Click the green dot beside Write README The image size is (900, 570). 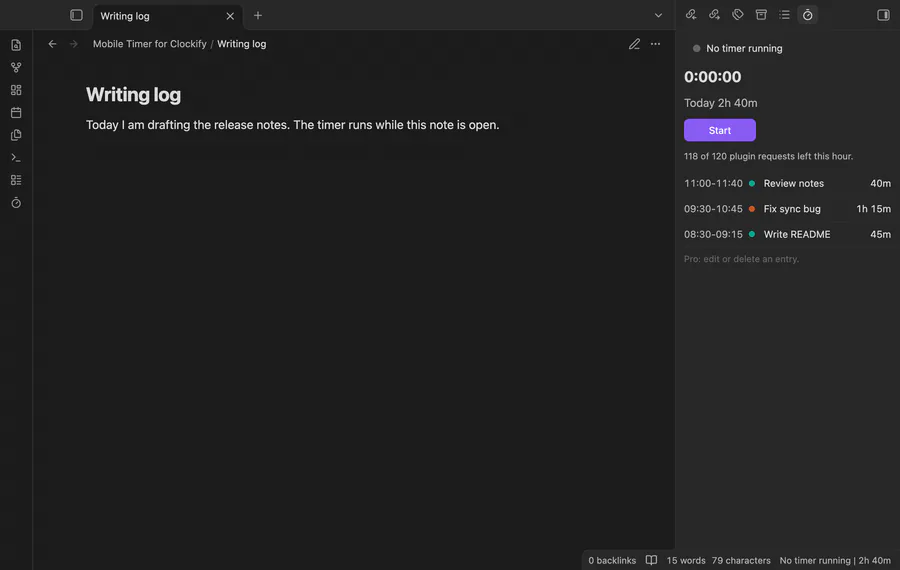[752, 234]
